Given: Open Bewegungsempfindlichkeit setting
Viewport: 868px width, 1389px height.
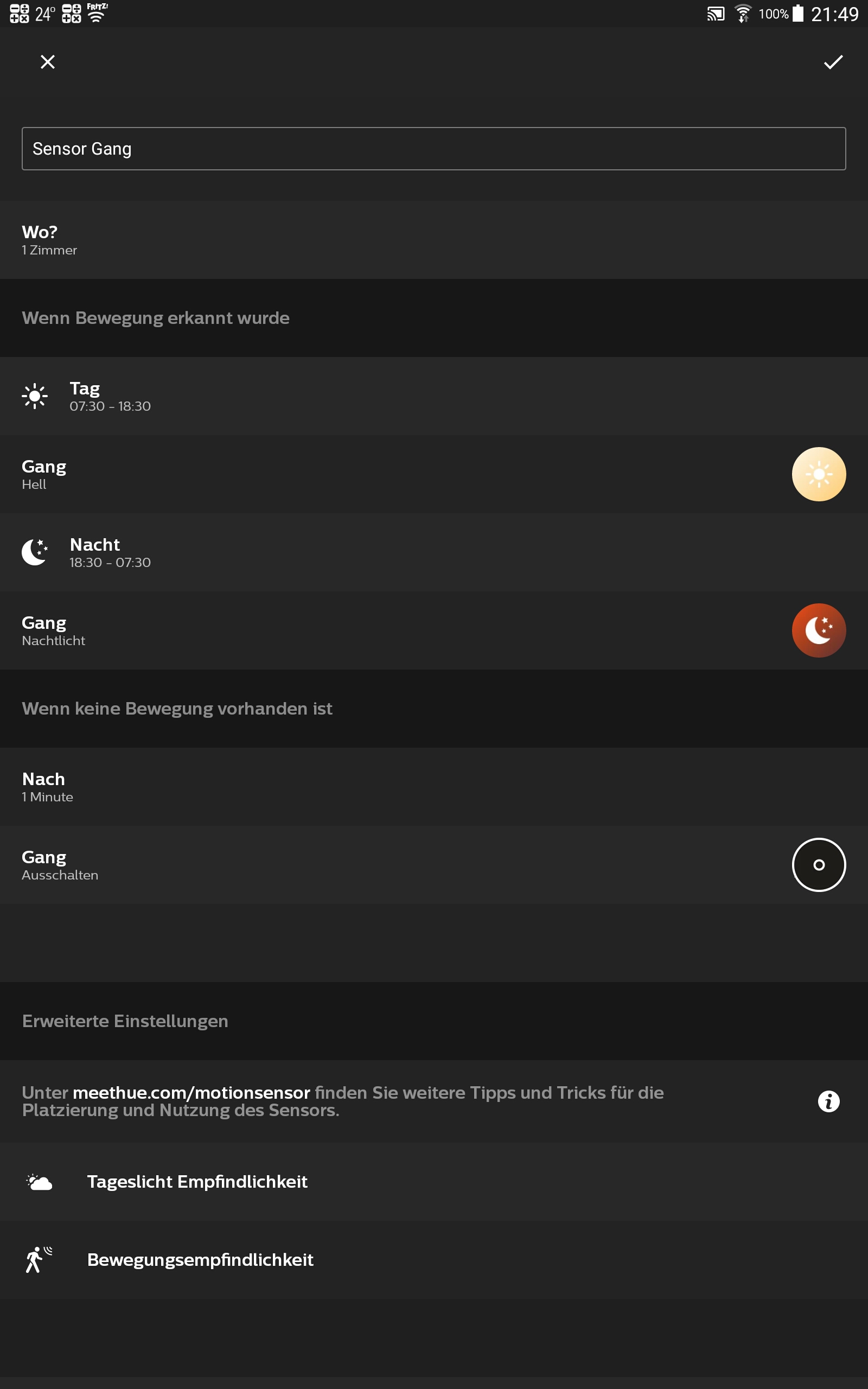Looking at the screenshot, I should coord(200,1260).
